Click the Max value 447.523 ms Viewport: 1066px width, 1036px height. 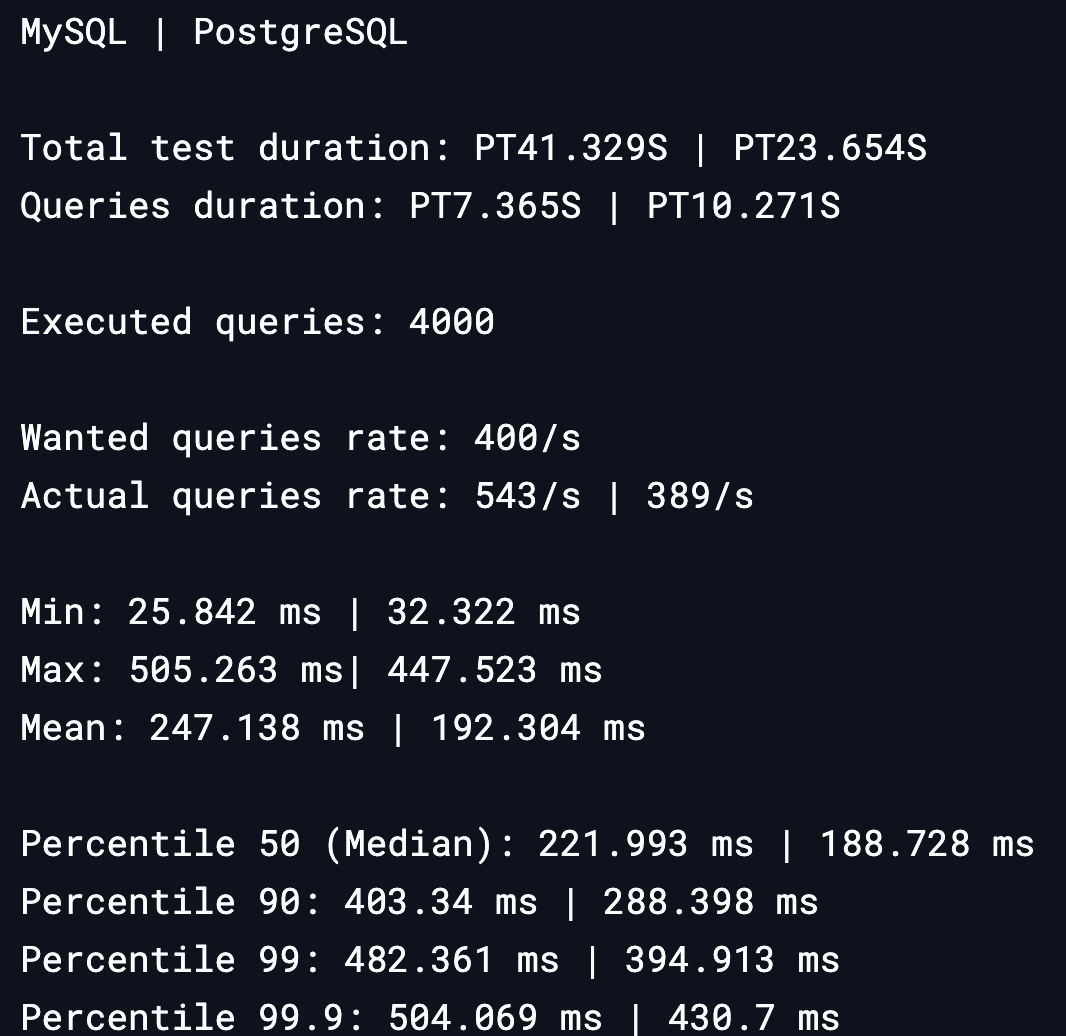(x=494, y=670)
